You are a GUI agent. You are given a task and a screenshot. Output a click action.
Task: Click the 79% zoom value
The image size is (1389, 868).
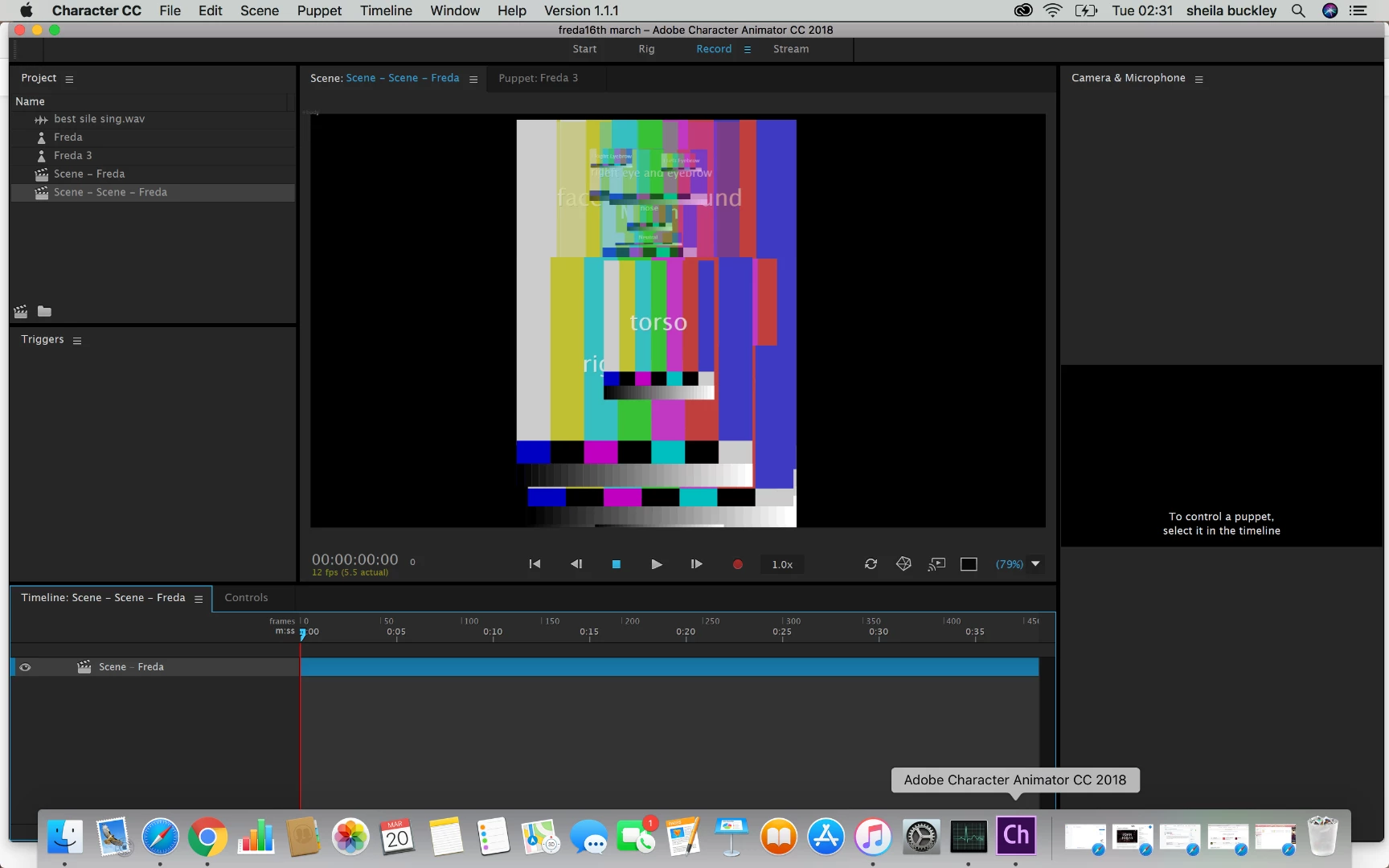[x=1010, y=564]
